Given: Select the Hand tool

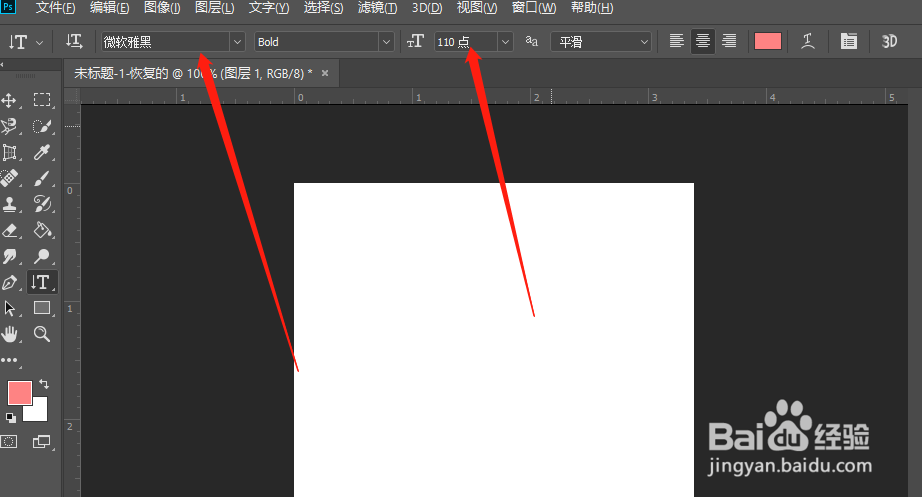Looking at the screenshot, I should (9, 334).
